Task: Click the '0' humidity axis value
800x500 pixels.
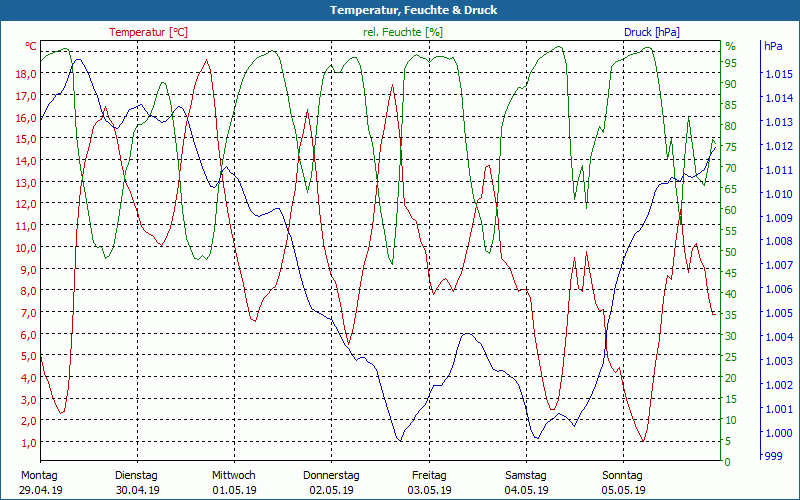Action: (x=728, y=462)
